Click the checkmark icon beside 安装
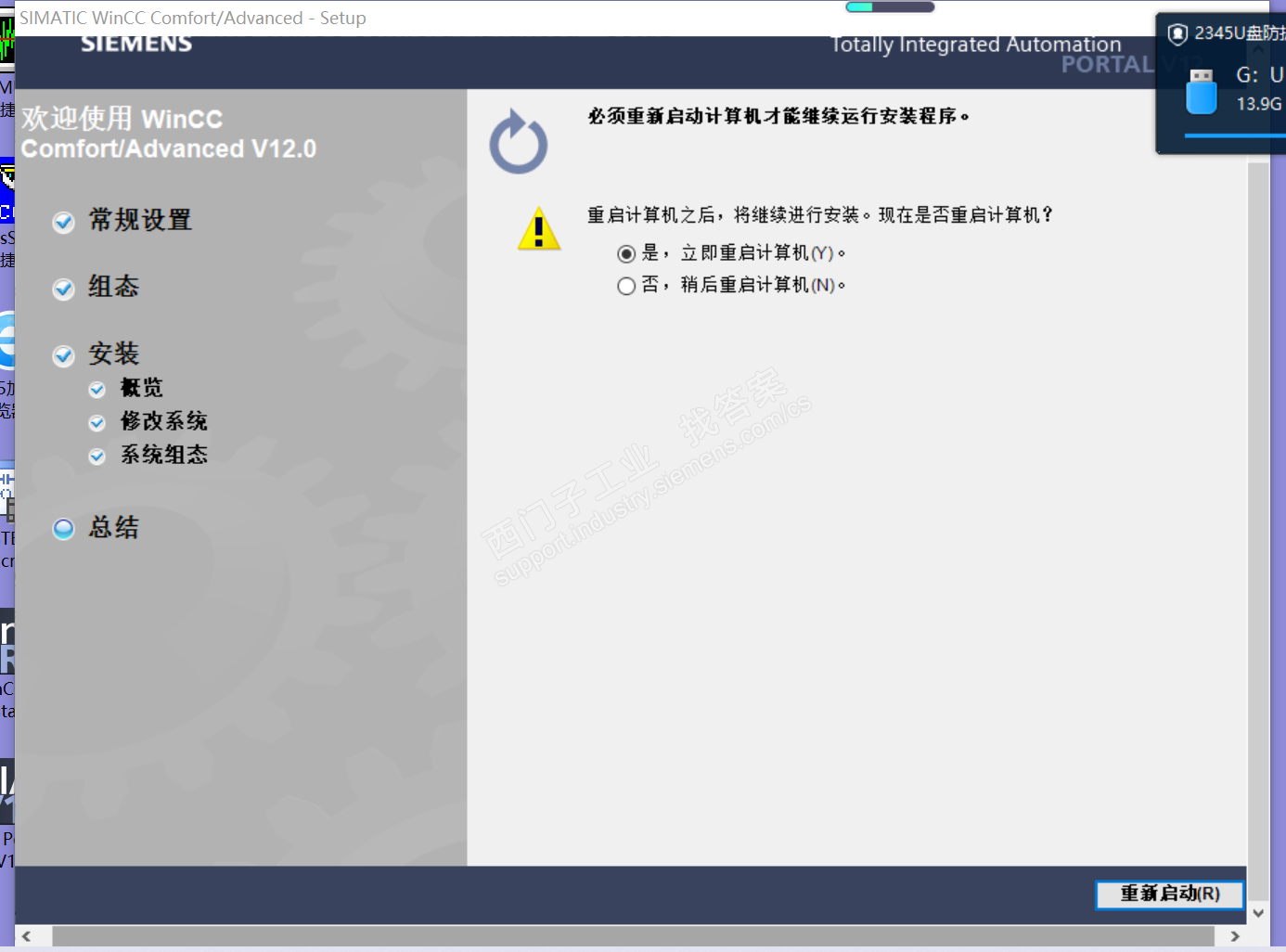Viewport: 1286px width, 952px height. (64, 356)
